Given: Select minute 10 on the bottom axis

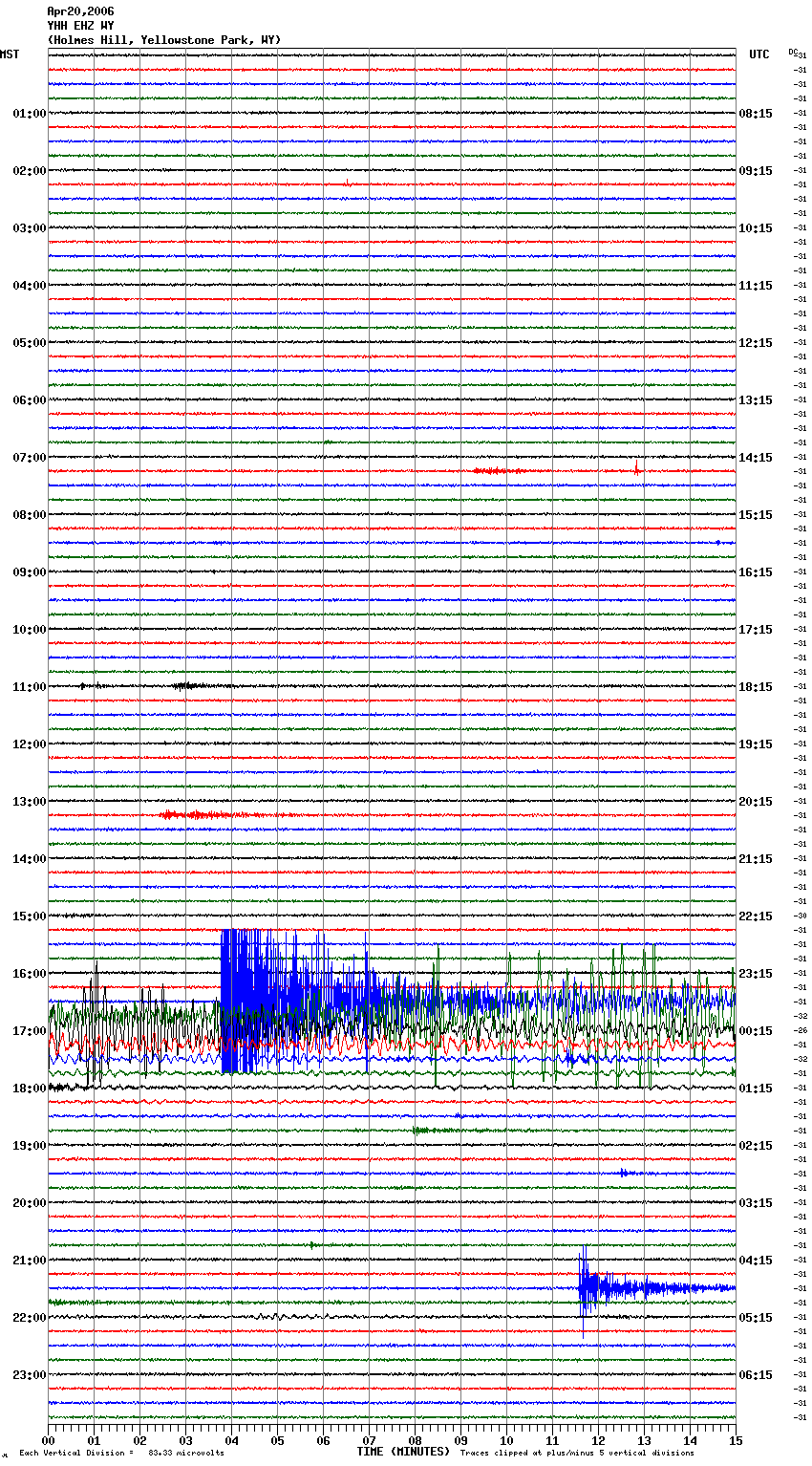Looking at the screenshot, I should pos(507,1440).
